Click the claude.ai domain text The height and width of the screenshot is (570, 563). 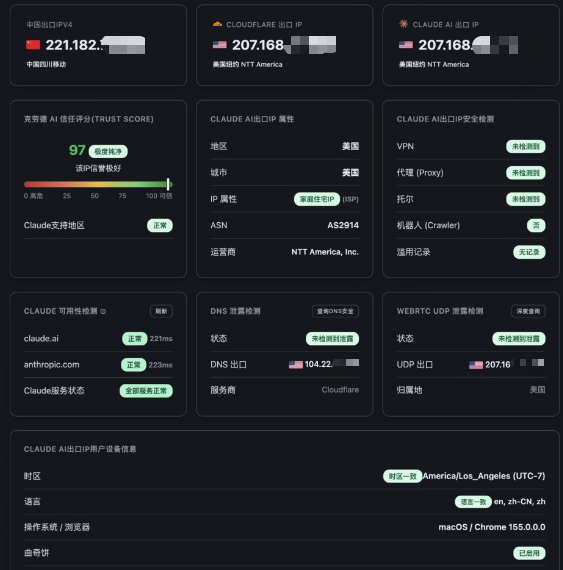click(x=41, y=338)
